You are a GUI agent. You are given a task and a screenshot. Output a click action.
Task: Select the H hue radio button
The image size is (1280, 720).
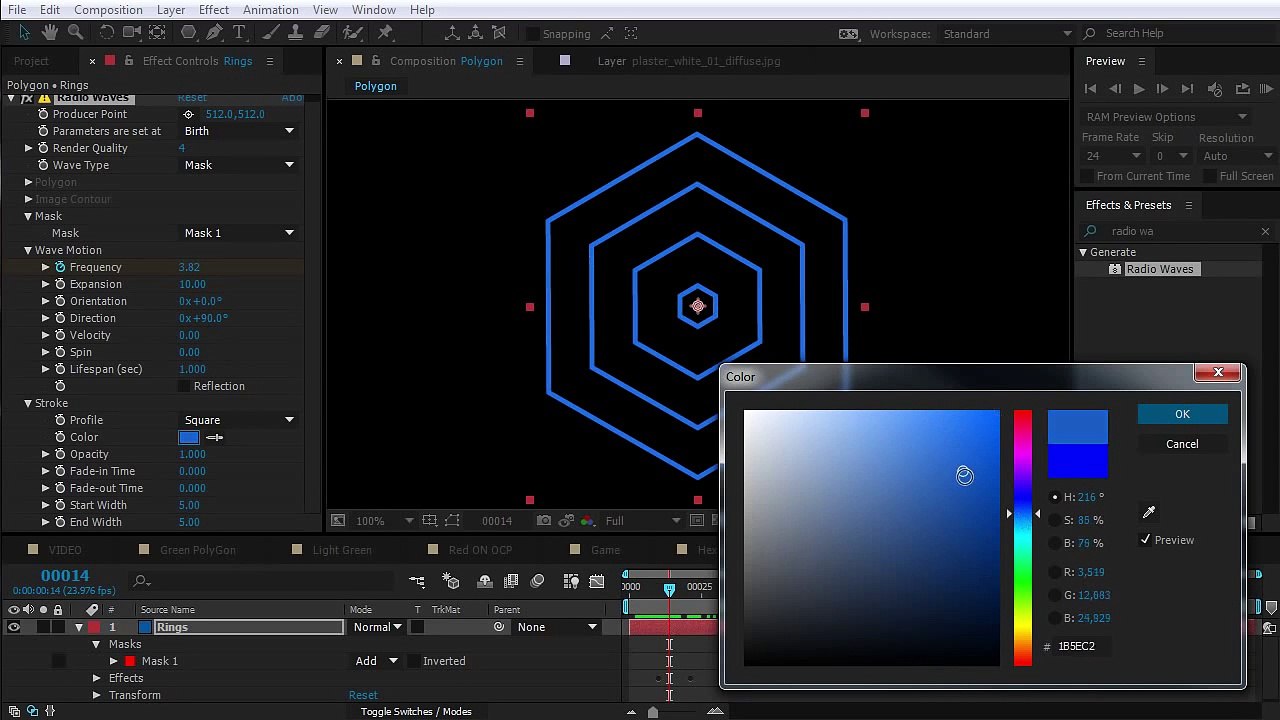click(1055, 497)
